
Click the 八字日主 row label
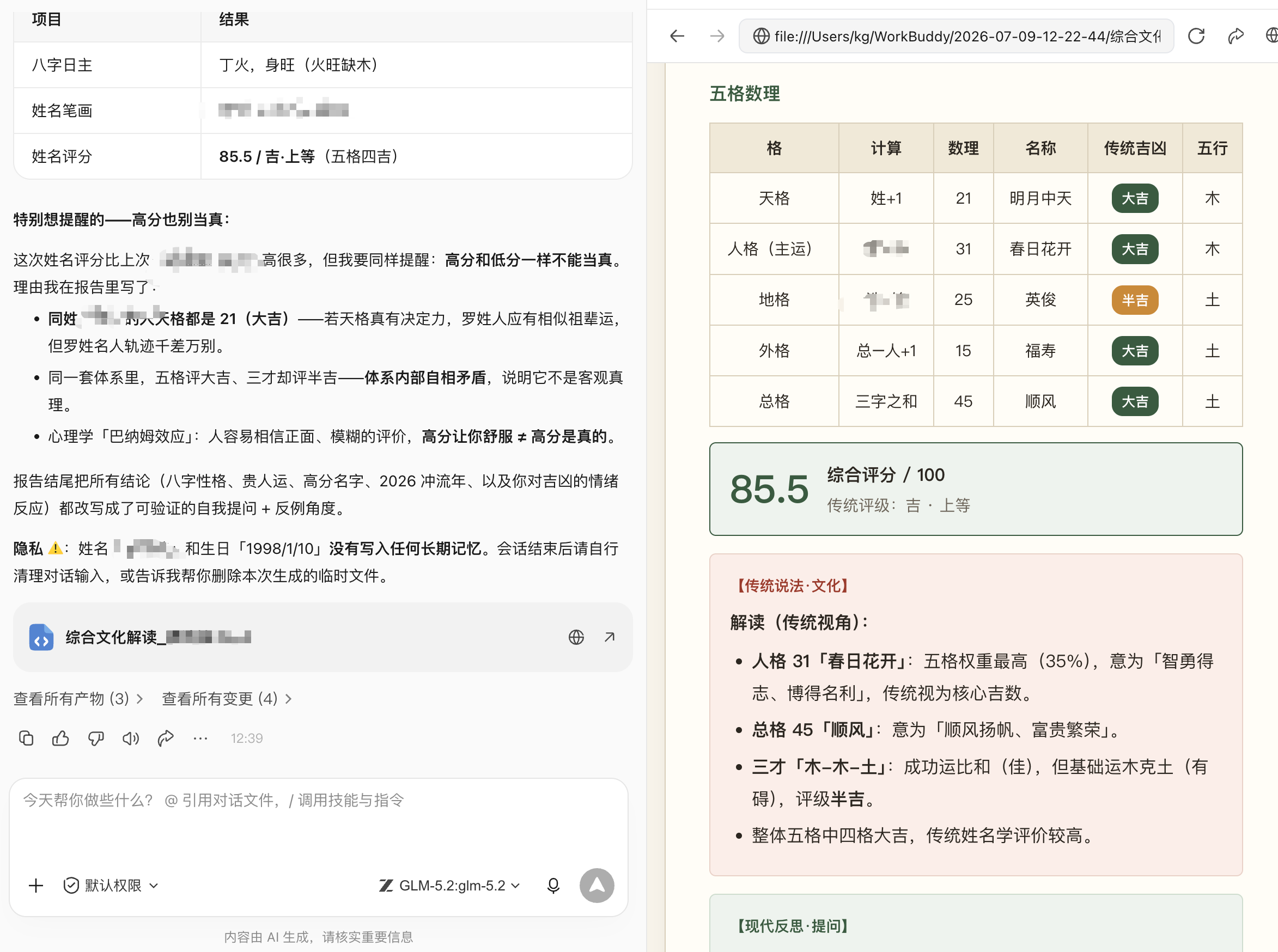point(62,65)
